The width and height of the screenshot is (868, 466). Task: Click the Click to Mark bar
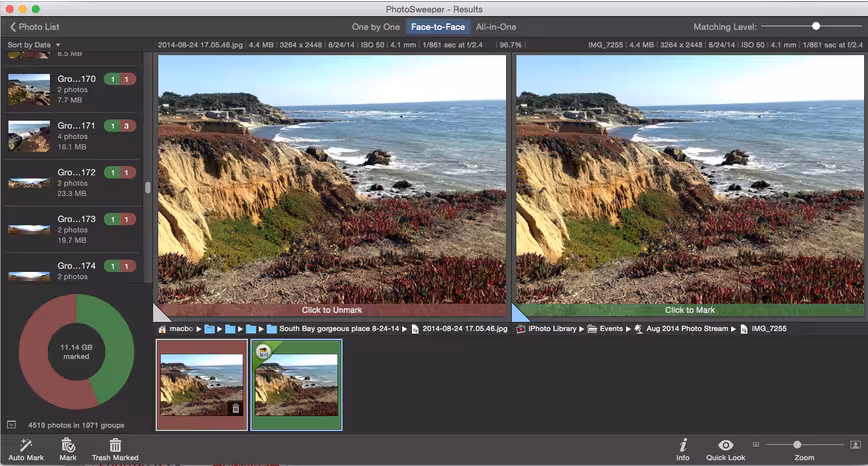click(x=690, y=310)
